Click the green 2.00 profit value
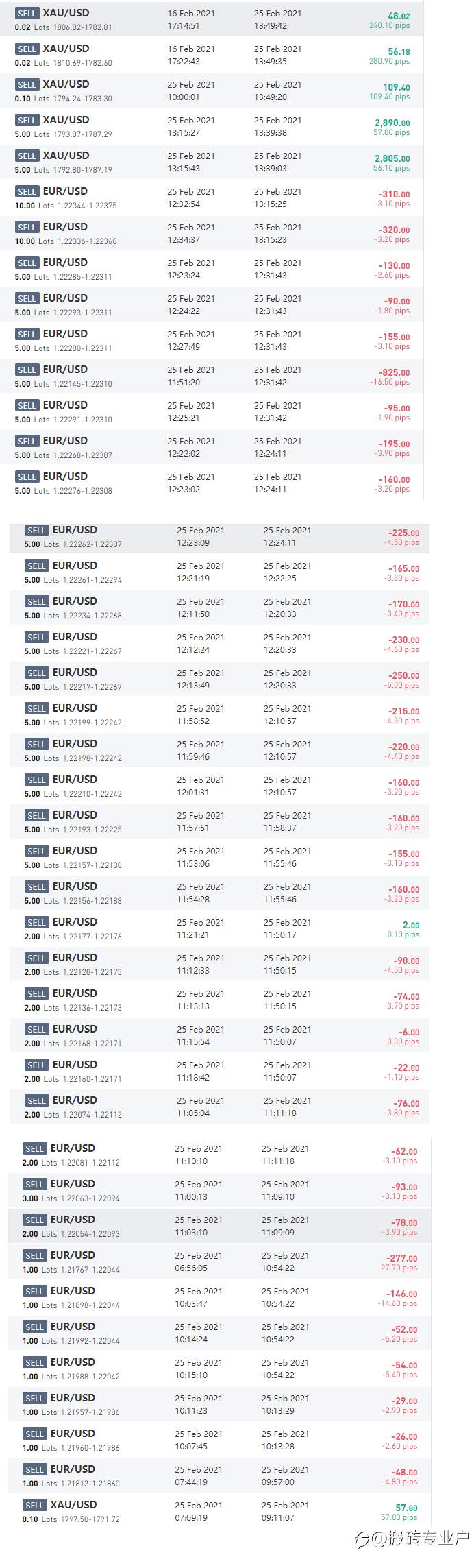This screenshot has width=474, height=1568. tap(411, 925)
